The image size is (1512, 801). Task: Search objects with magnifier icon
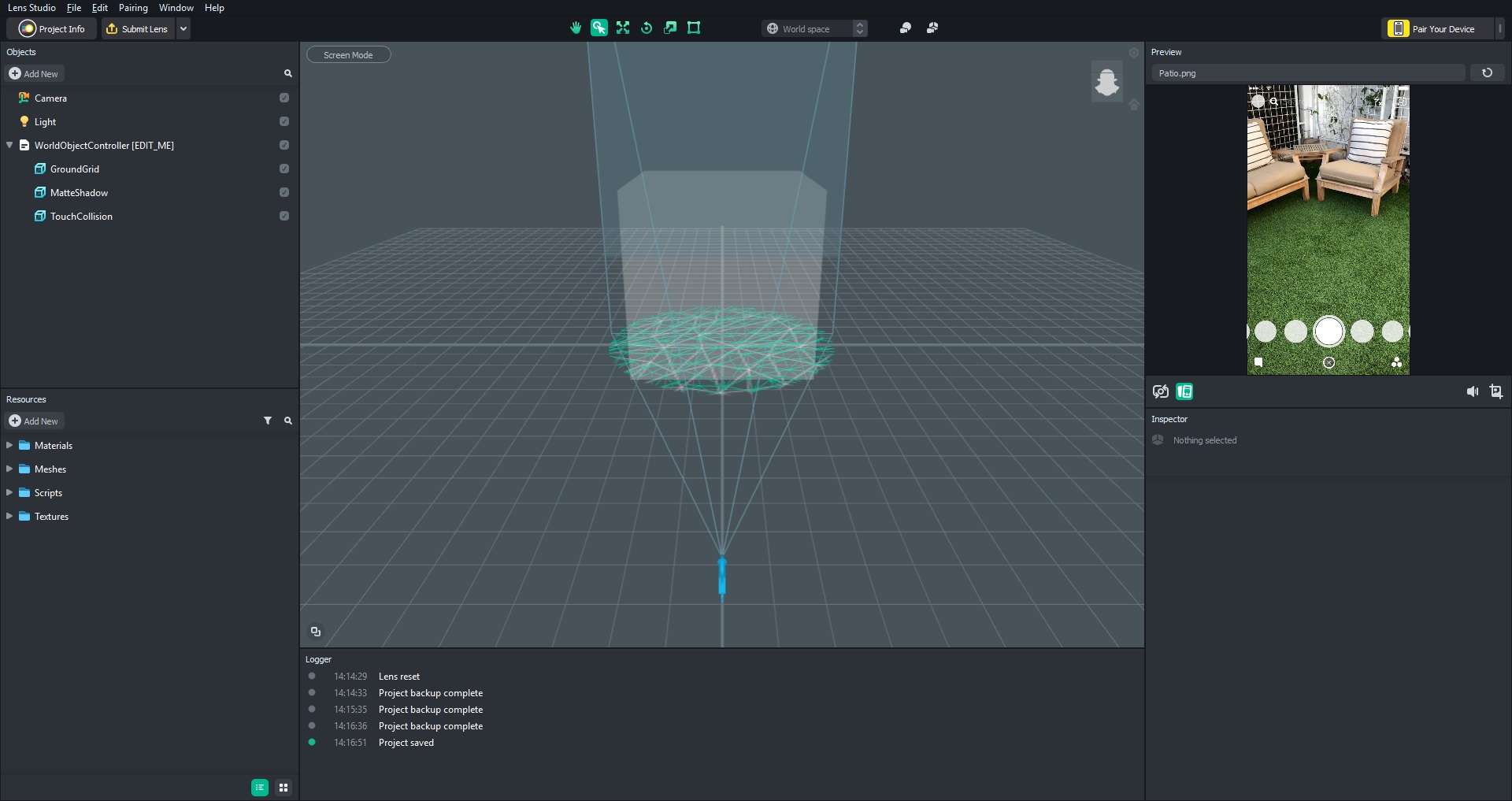tap(288, 73)
